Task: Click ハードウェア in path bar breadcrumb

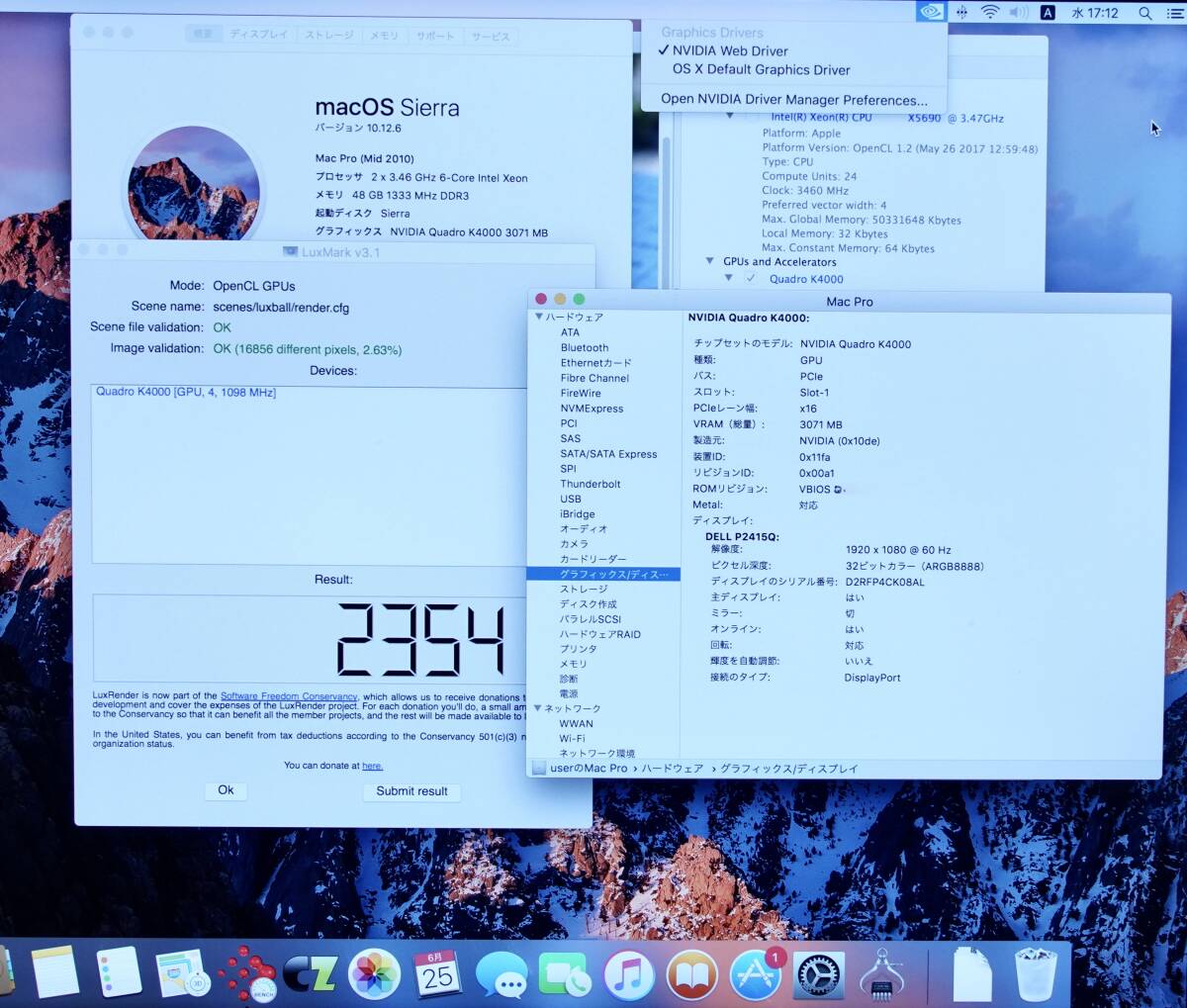Action: pyautogui.click(x=672, y=769)
